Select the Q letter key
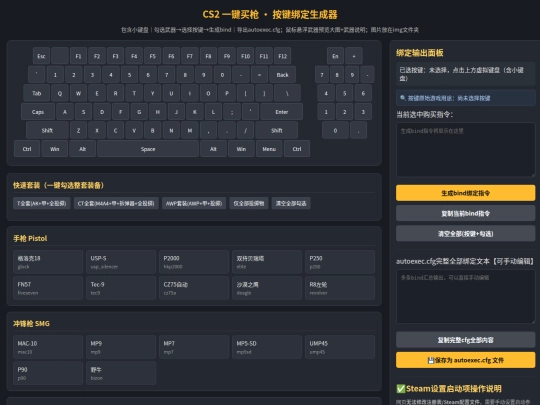The height and width of the screenshot is (405, 540). [60, 93]
